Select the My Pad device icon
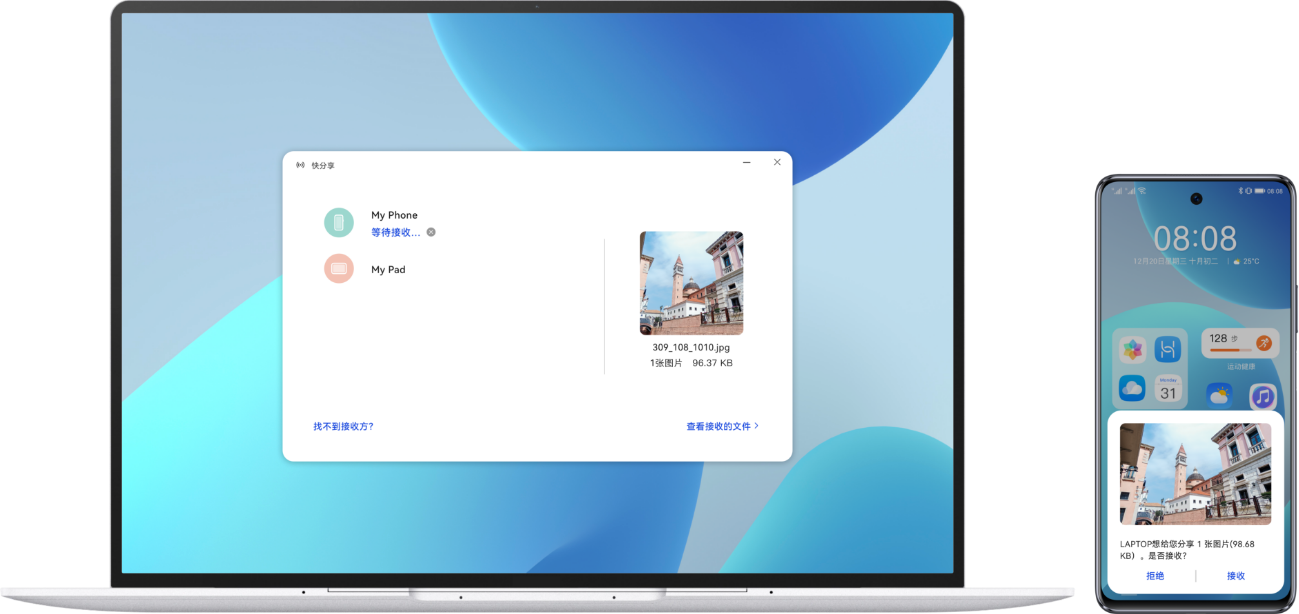Screen dimensions: 1299x614 (x=339, y=269)
